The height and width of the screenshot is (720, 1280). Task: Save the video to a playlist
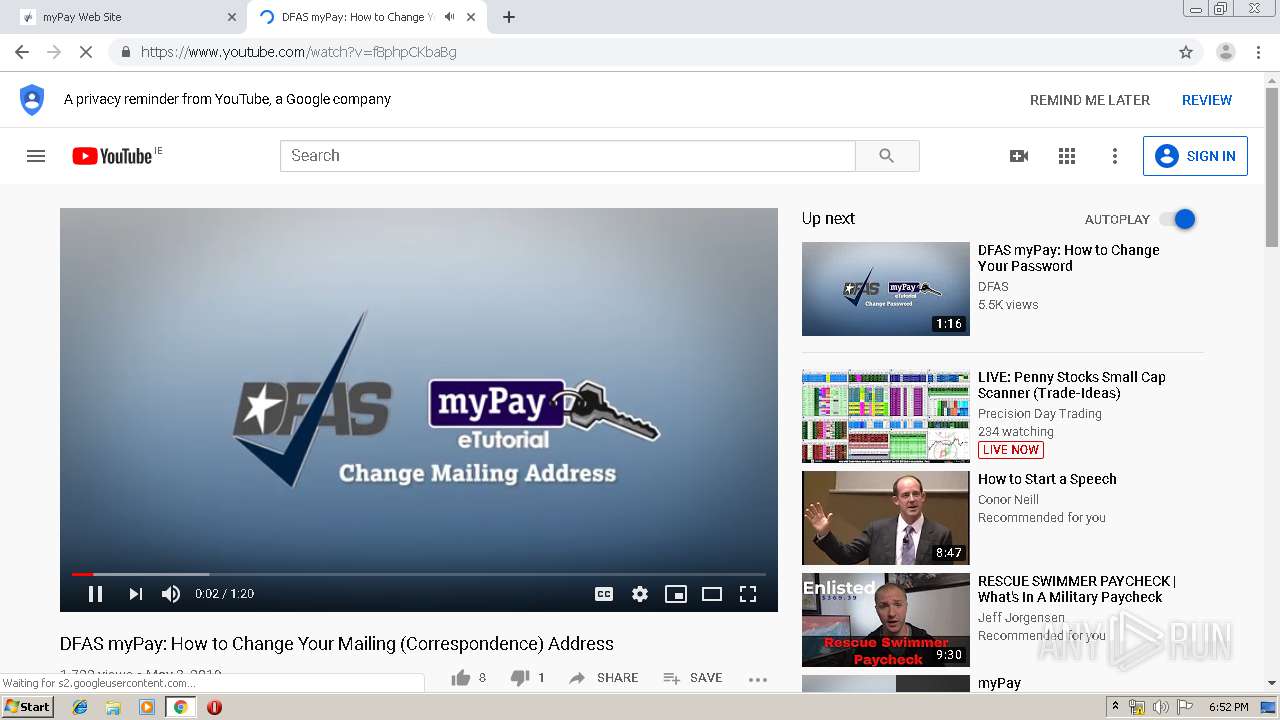coord(692,678)
